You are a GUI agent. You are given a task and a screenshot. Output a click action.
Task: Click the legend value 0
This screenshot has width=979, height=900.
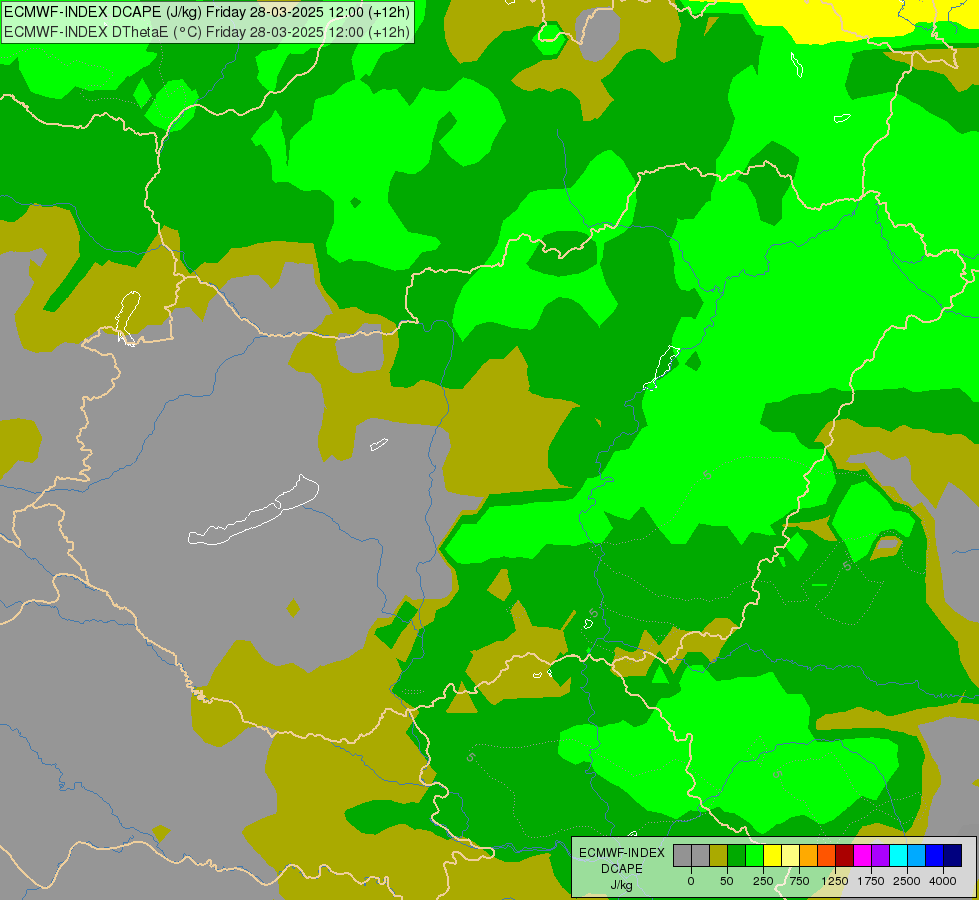point(691,881)
